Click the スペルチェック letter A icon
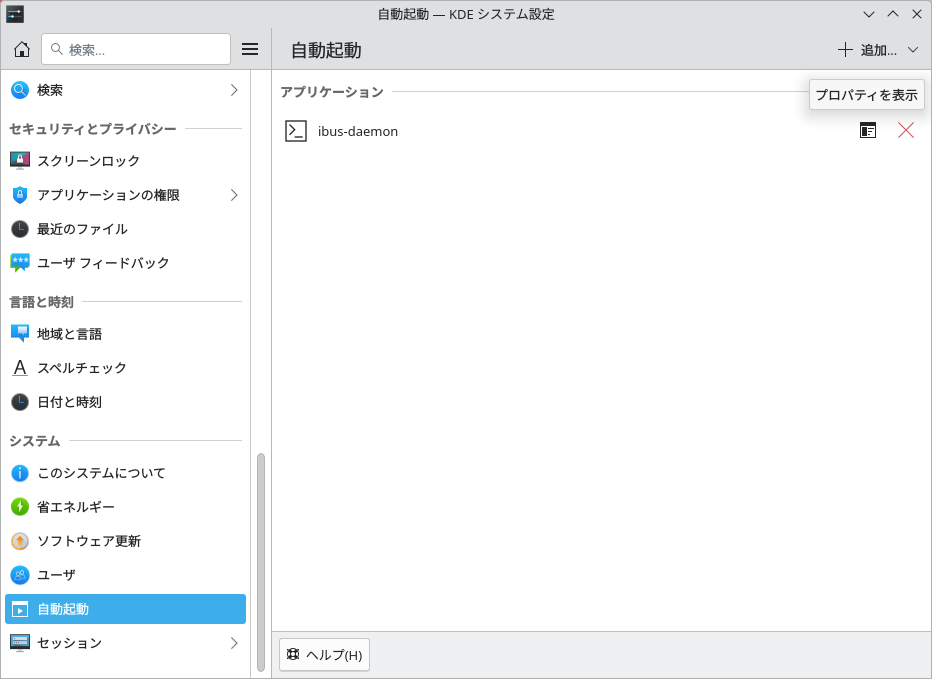932x679 pixels. [x=20, y=368]
